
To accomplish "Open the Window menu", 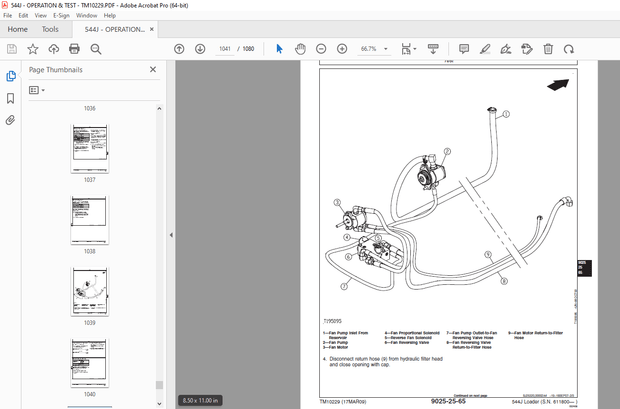I will coord(87,16).
